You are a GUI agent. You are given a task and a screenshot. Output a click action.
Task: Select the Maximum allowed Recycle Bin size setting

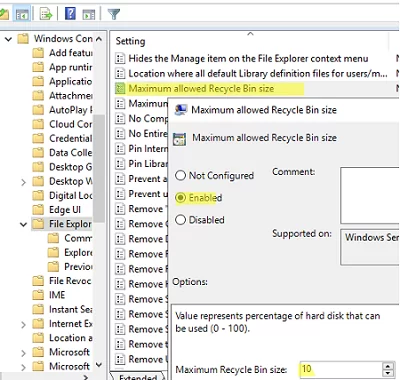(201, 89)
